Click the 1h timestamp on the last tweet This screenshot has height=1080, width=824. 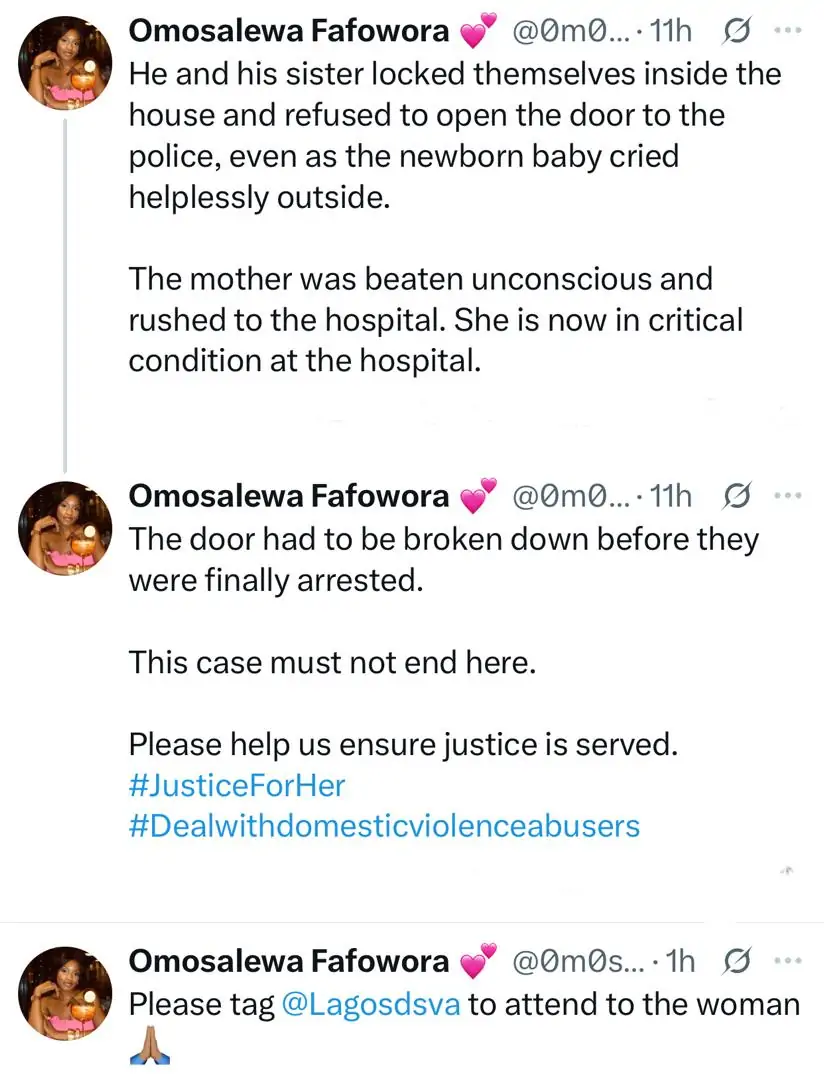[x=680, y=961]
